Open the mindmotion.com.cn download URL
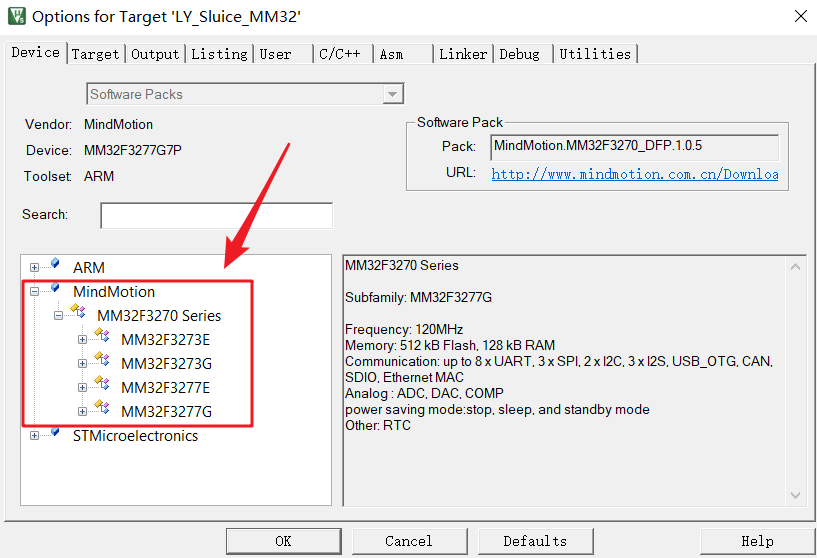This screenshot has height=558, width=817. point(635,174)
